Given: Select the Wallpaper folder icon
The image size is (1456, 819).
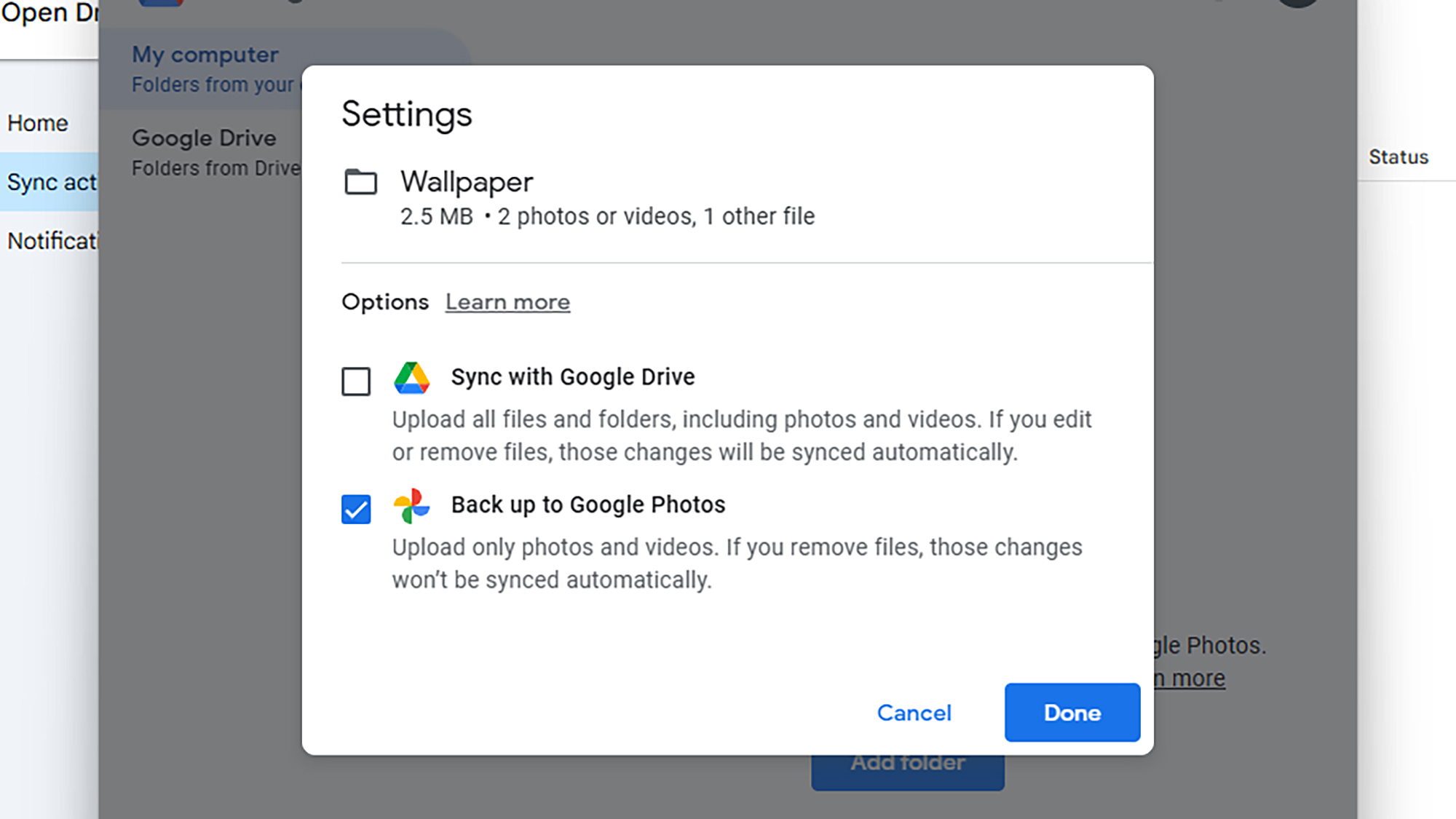Looking at the screenshot, I should 362,183.
